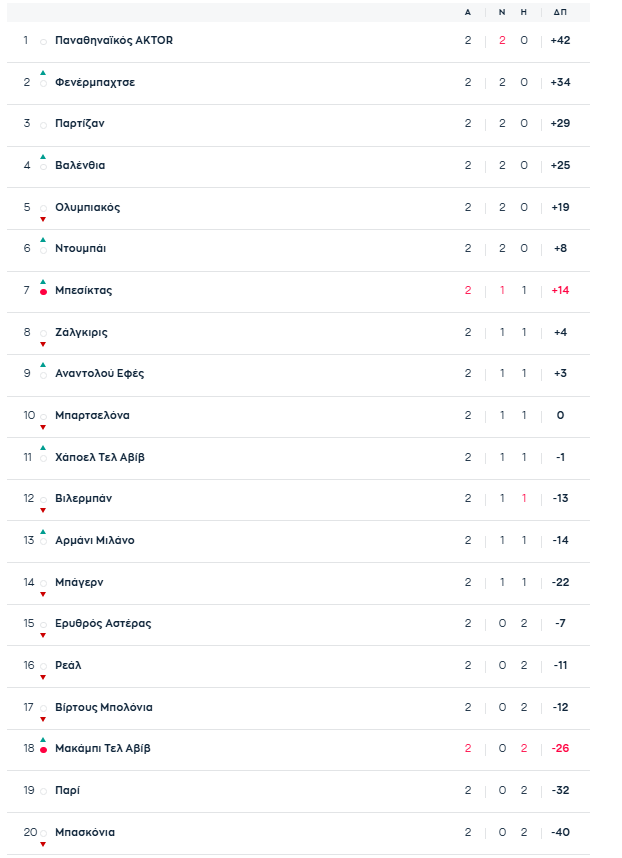This screenshot has width=622, height=858.
Task: Click green up arrow next to Φενέρμπαχτσε
Action: [43, 73]
